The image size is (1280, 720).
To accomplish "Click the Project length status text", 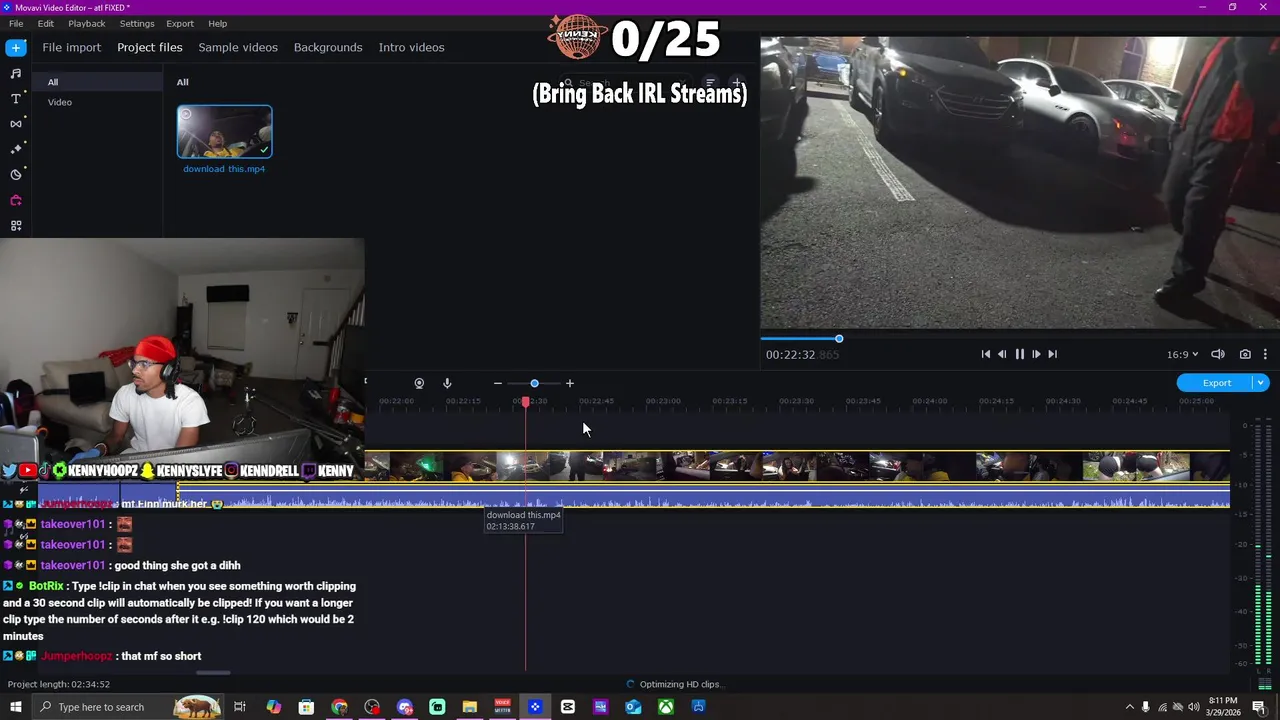I will point(59,684).
